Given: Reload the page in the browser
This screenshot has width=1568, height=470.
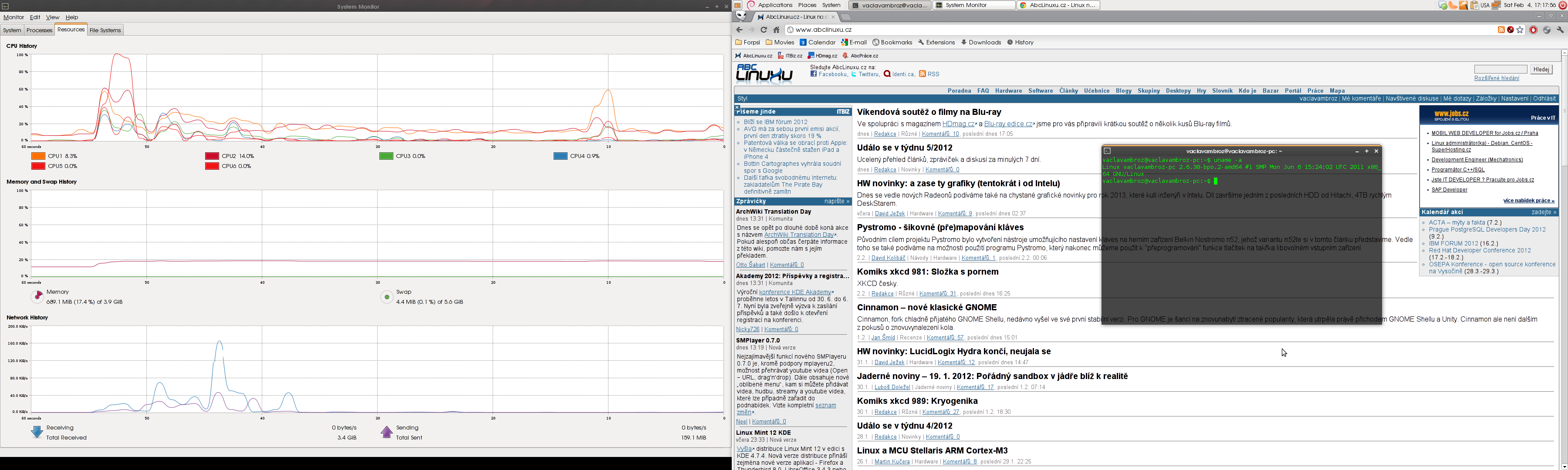Looking at the screenshot, I should pyautogui.click(x=764, y=30).
